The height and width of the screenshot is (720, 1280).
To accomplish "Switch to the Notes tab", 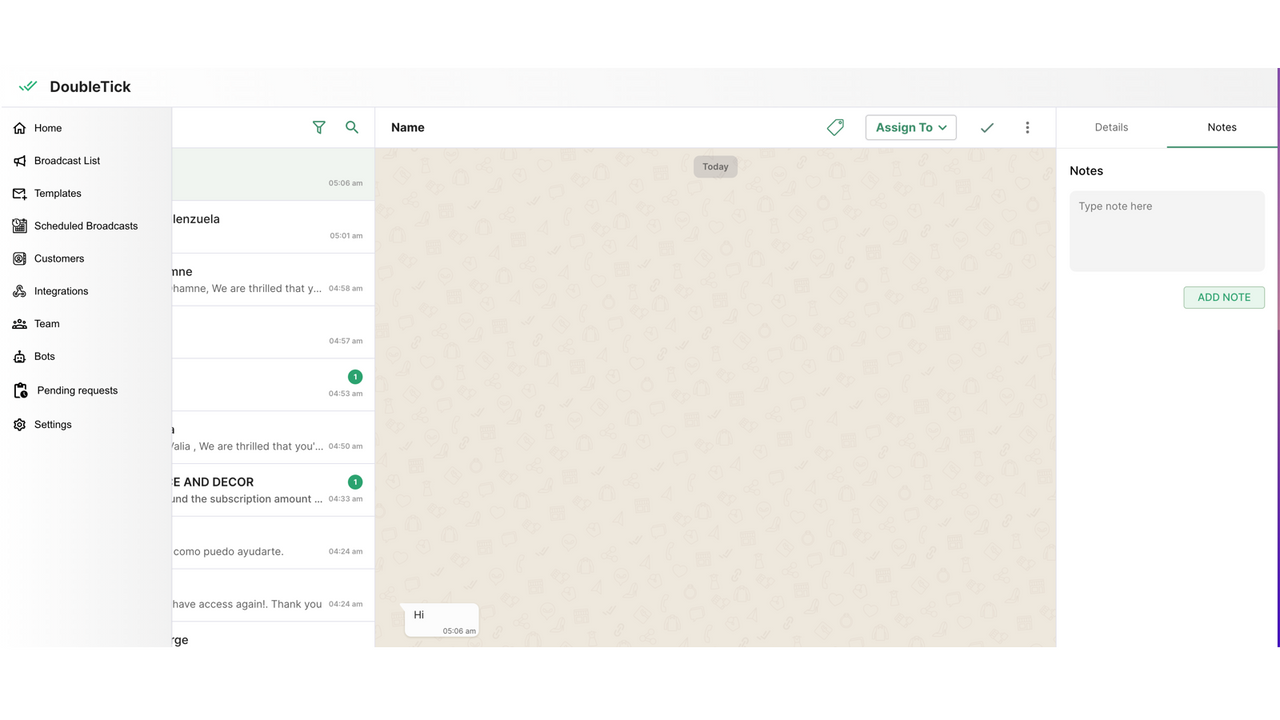I will 1222,127.
